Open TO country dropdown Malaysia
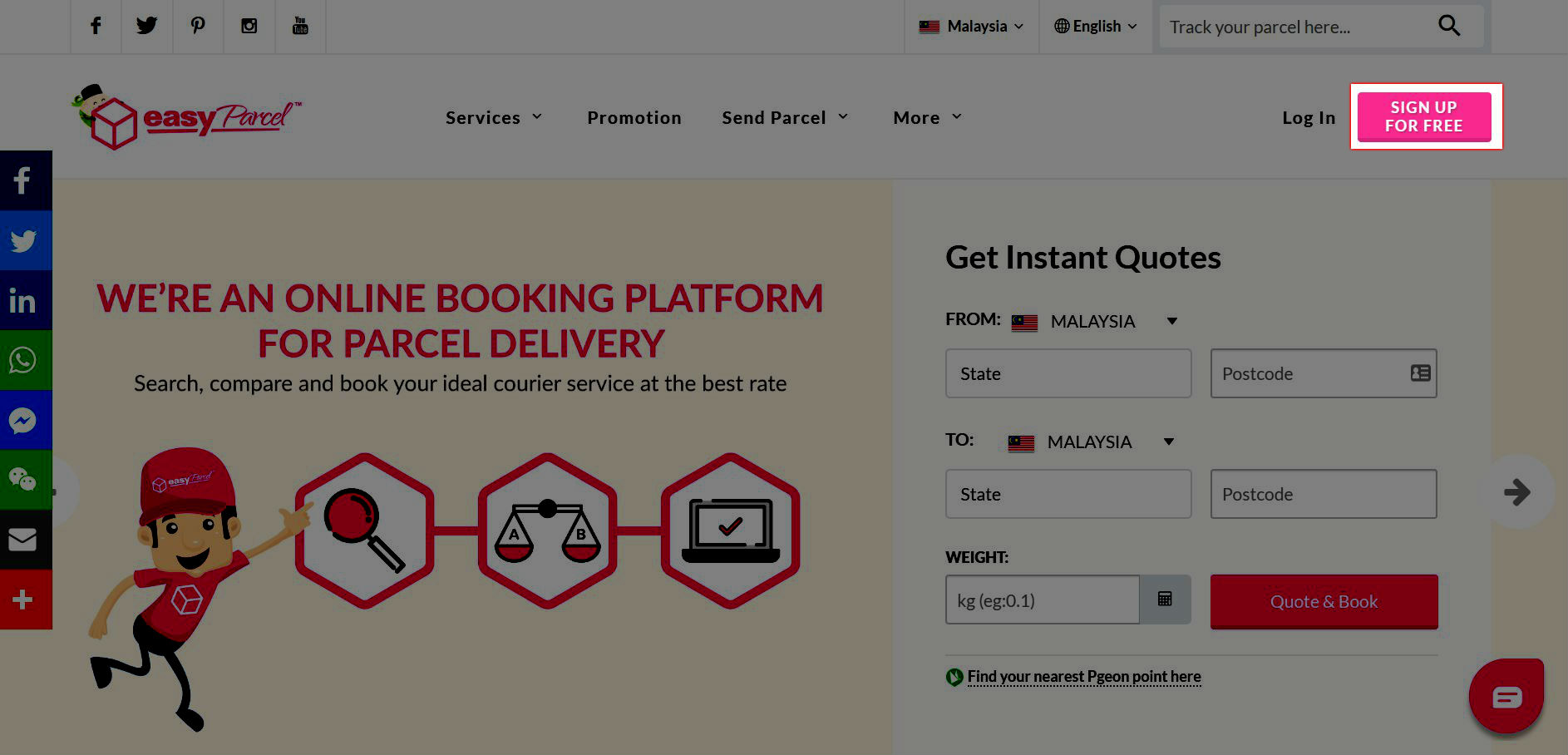1568x755 pixels. click(x=1091, y=442)
